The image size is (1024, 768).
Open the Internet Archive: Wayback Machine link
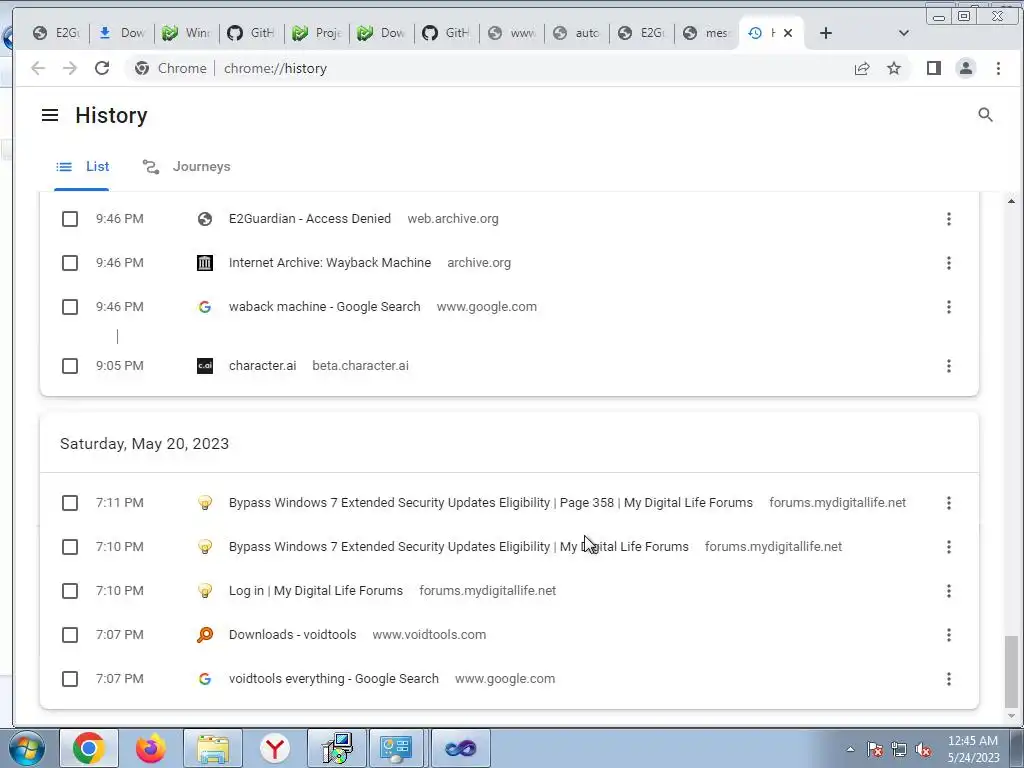[330, 263]
